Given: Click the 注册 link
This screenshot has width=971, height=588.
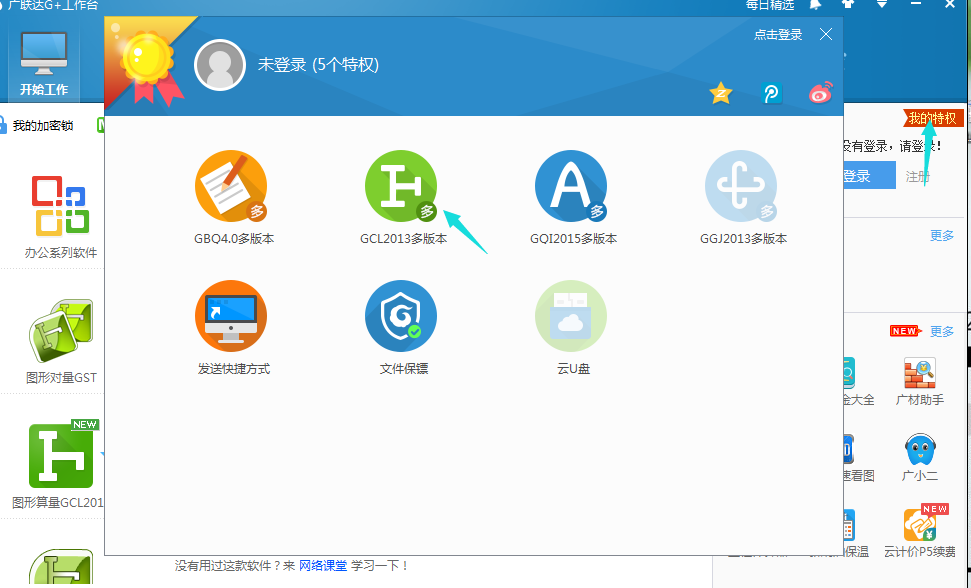Looking at the screenshot, I should 917,176.
